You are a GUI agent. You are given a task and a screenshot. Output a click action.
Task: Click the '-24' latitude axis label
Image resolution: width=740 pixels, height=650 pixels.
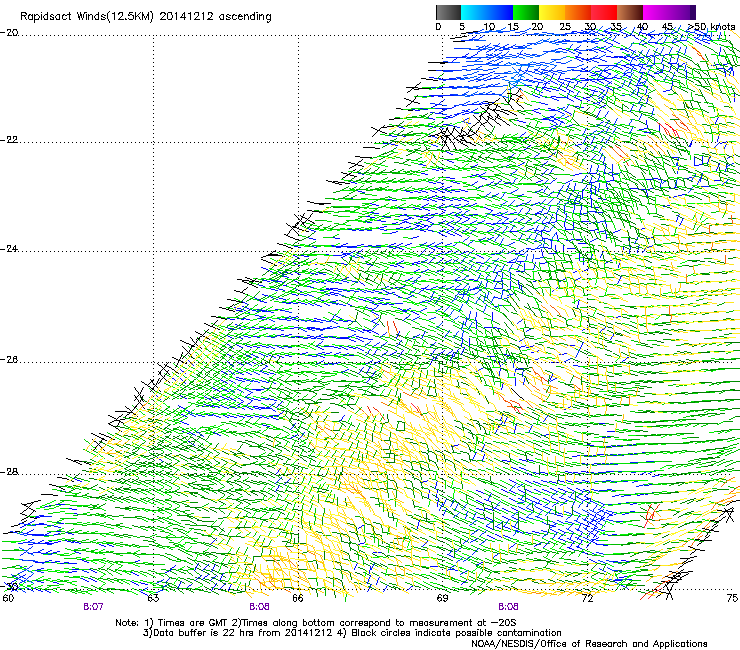point(9,248)
